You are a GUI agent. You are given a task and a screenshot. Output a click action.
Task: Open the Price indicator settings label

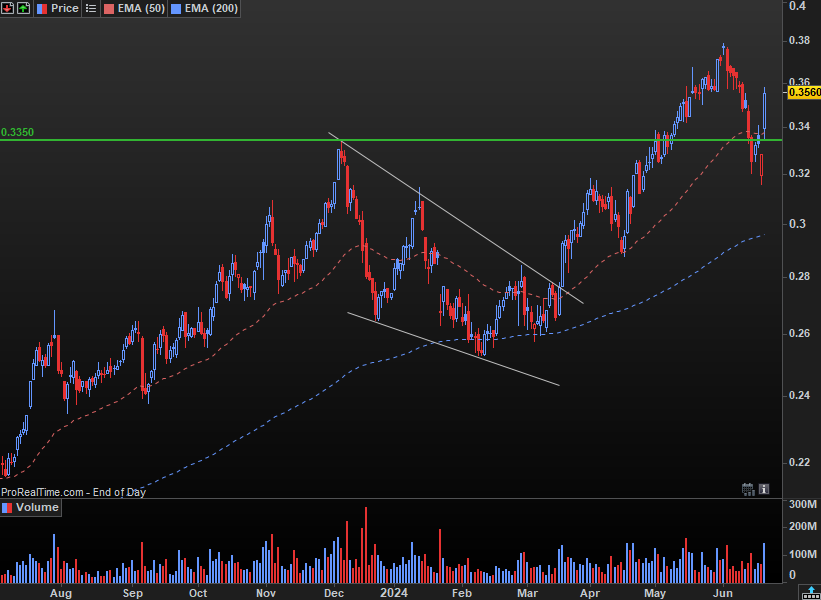click(x=65, y=8)
